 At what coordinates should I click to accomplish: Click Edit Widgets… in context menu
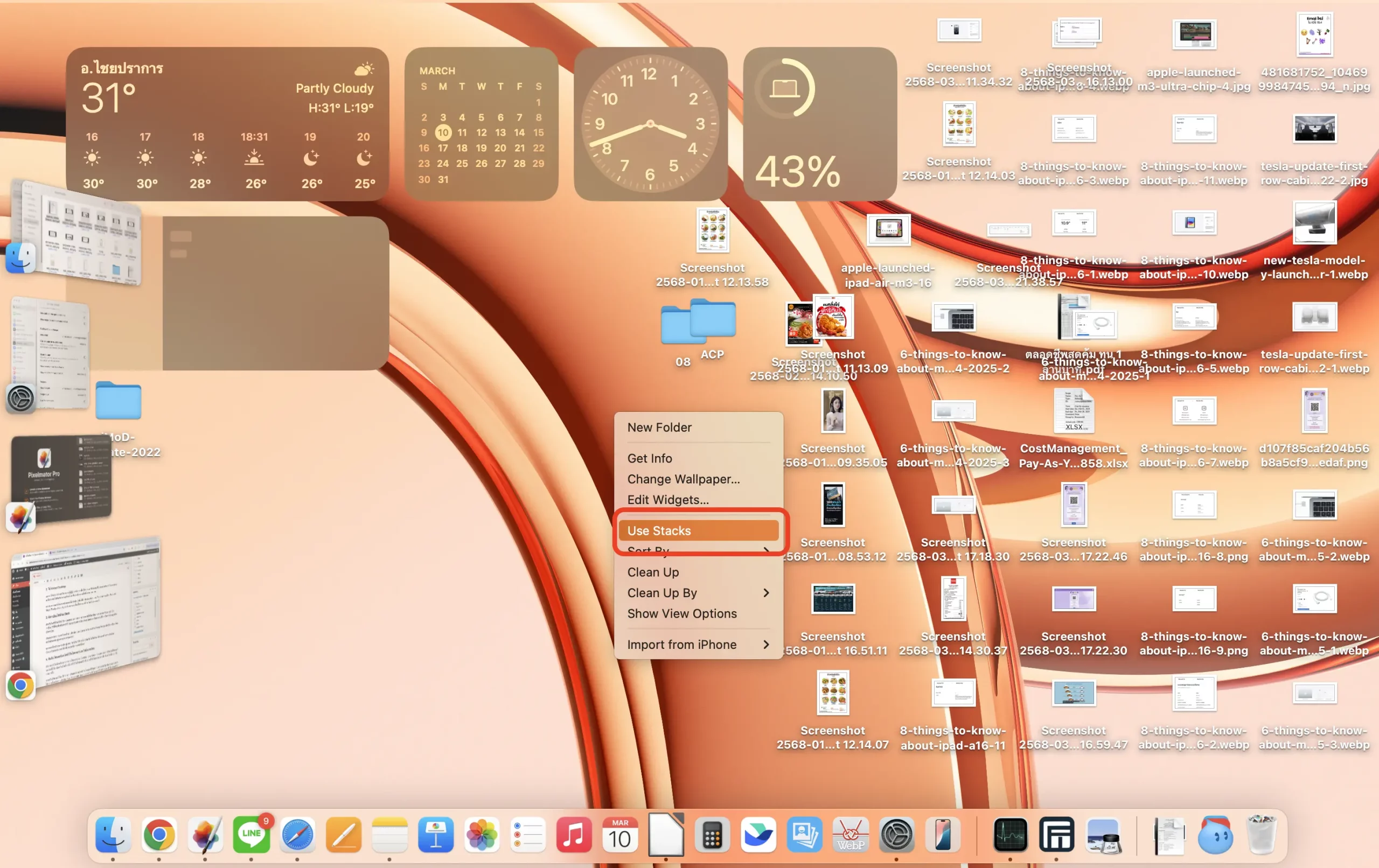coord(668,499)
